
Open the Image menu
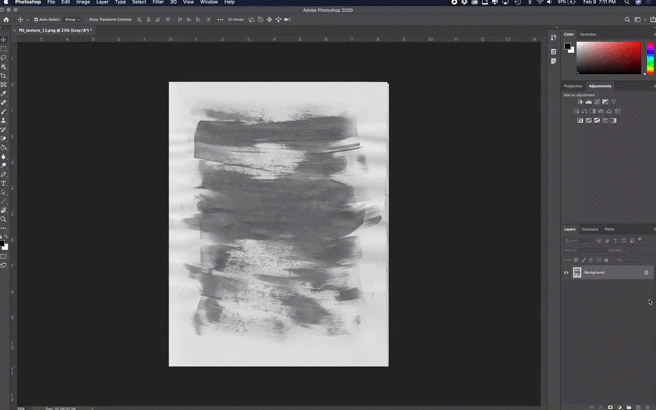coord(83,2)
